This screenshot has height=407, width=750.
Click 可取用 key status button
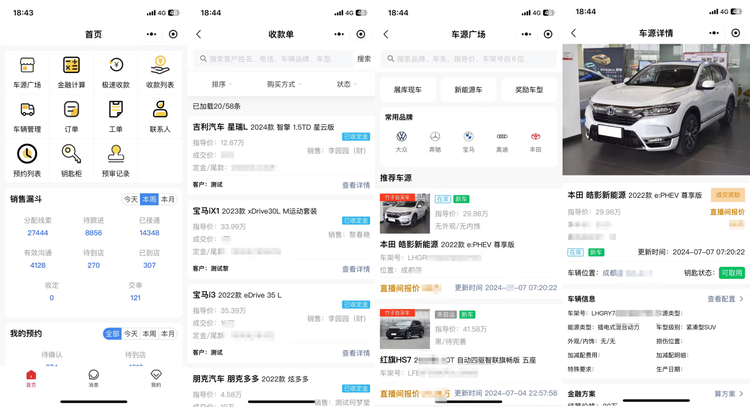[x=732, y=273]
